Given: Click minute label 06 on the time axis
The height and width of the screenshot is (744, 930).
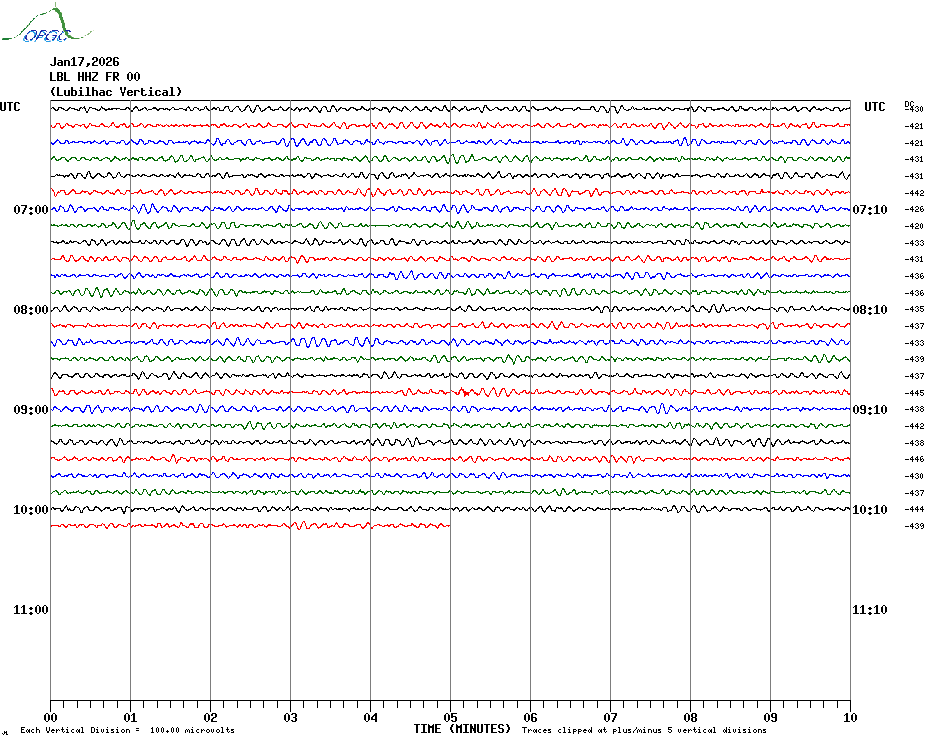Looking at the screenshot, I should pyautogui.click(x=531, y=718).
